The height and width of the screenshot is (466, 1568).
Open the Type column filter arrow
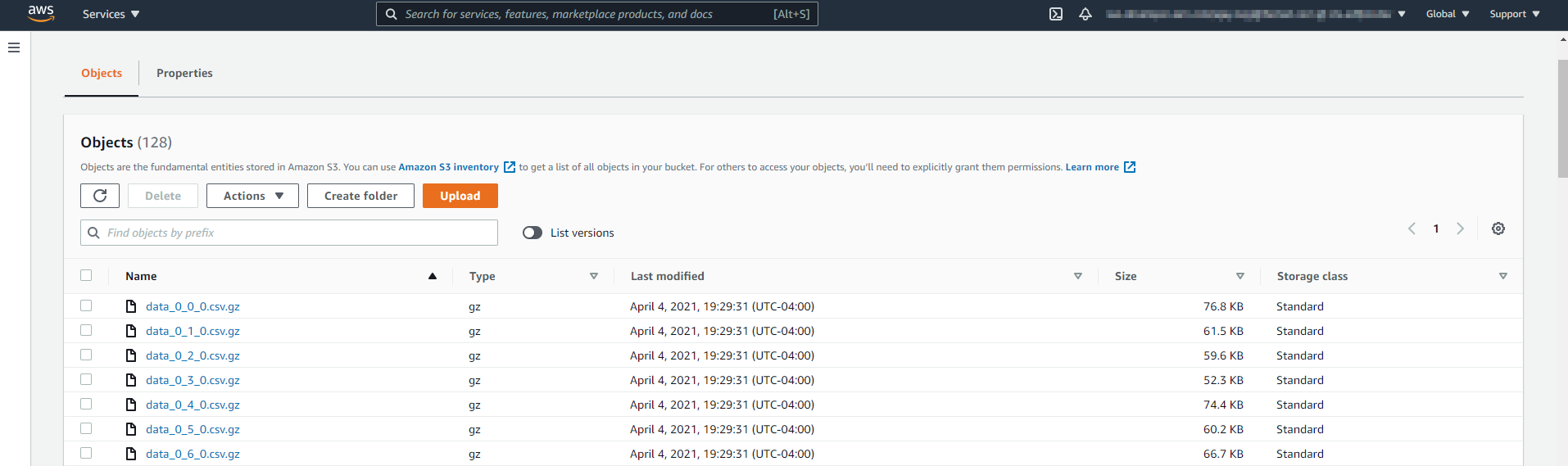click(x=594, y=276)
